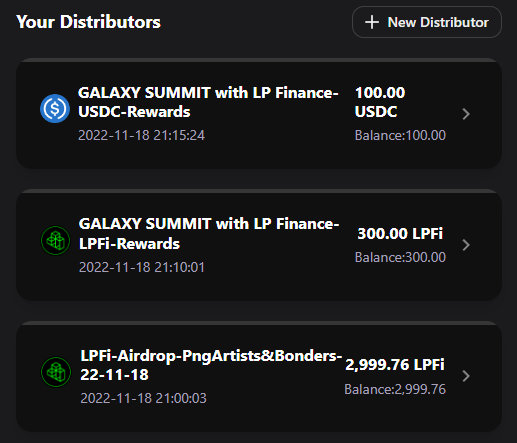Click the 300.00 LPFi amount
This screenshot has height=443, width=517.
tap(400, 233)
